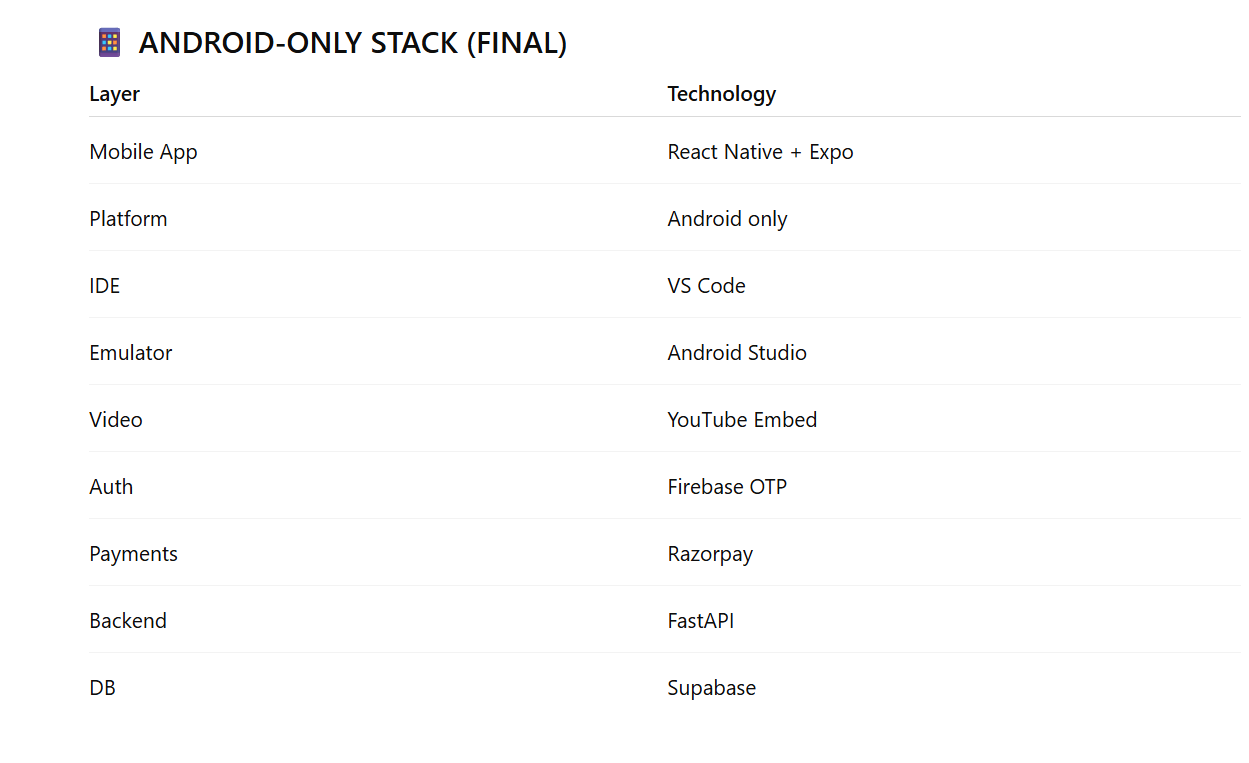
Task: Click the Layer column header
Action: 114,94
